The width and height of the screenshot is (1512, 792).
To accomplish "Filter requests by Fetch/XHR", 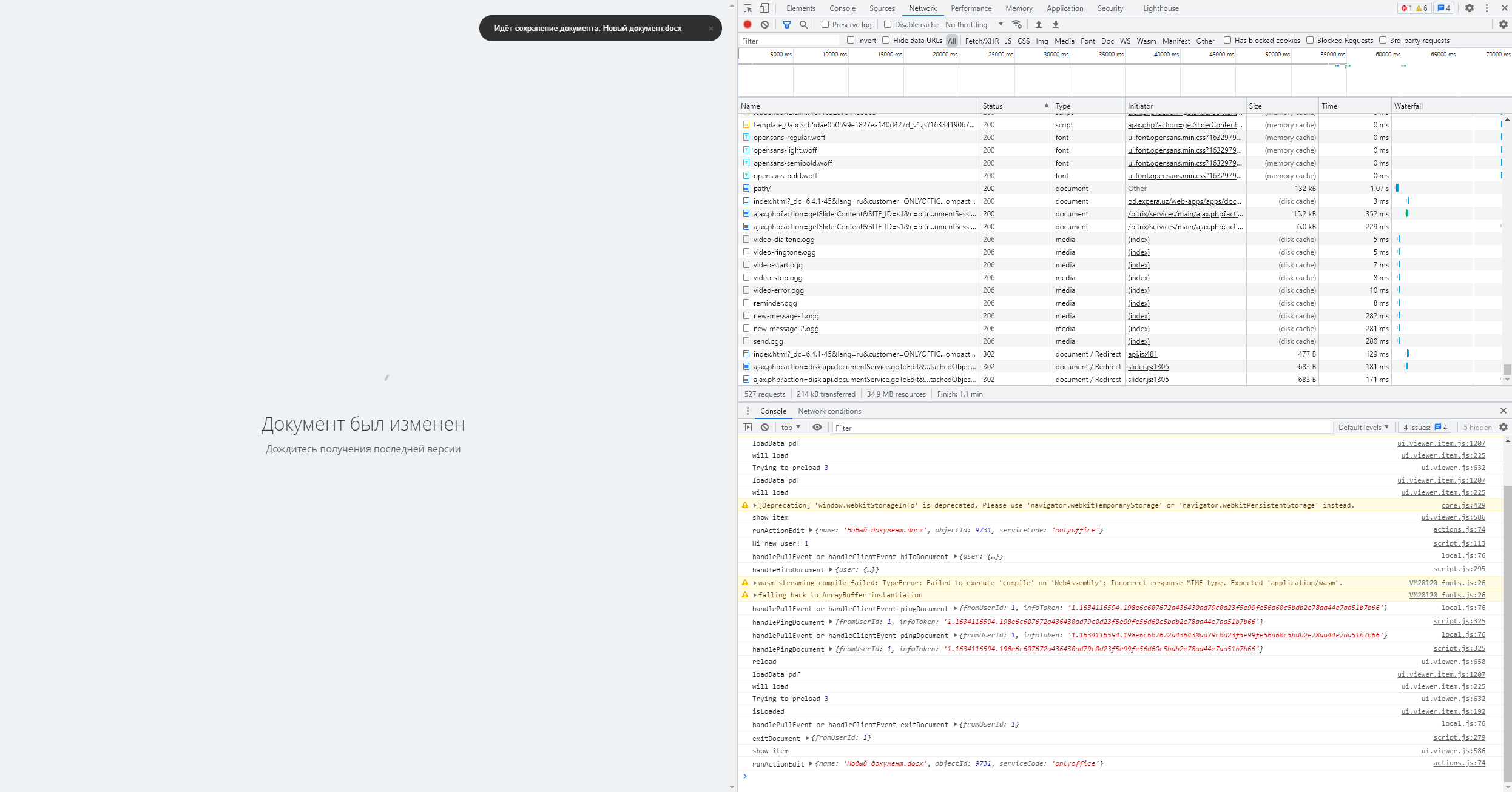I will [982, 41].
